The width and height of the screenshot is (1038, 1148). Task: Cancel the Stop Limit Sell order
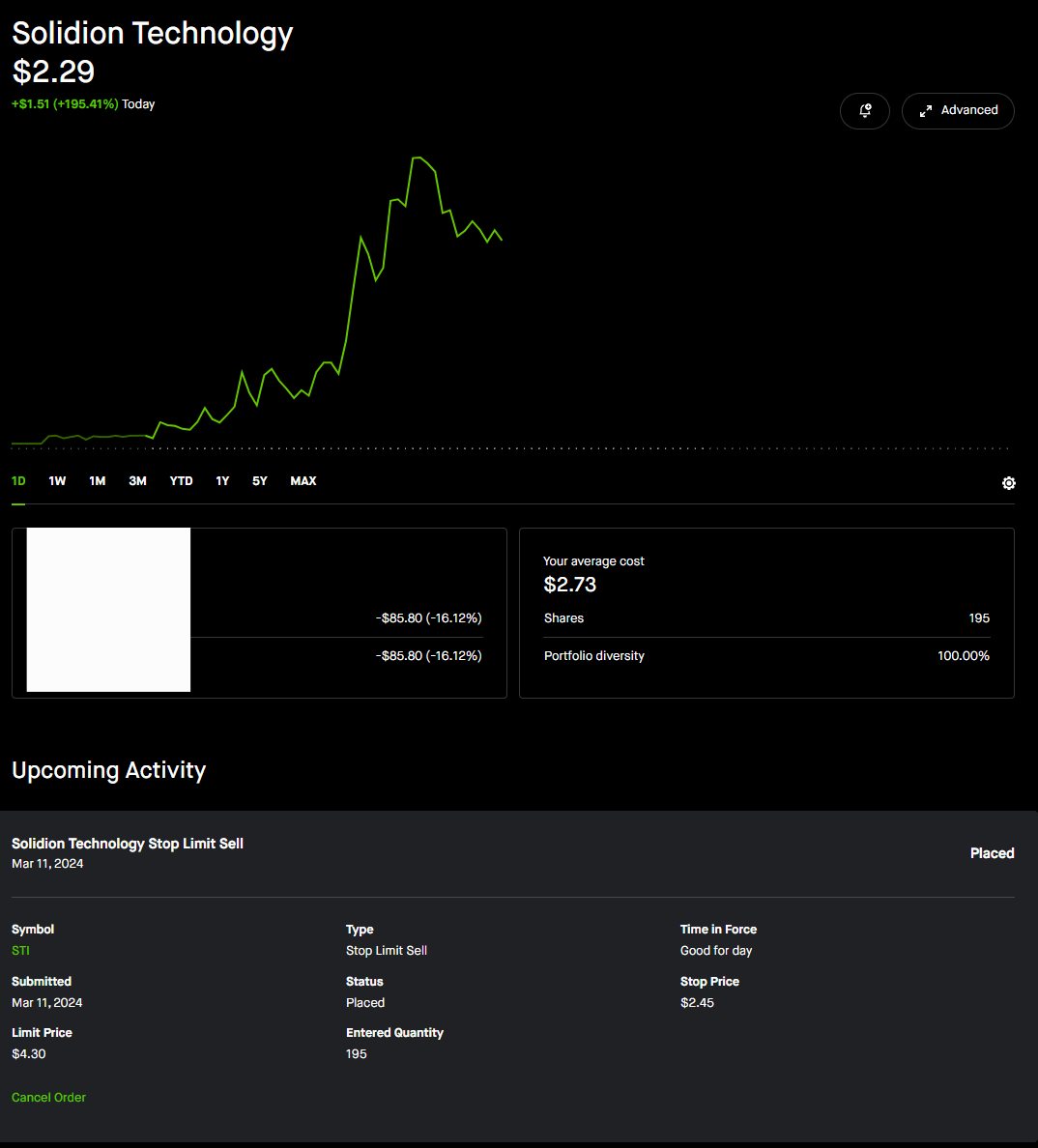[x=48, y=1097]
